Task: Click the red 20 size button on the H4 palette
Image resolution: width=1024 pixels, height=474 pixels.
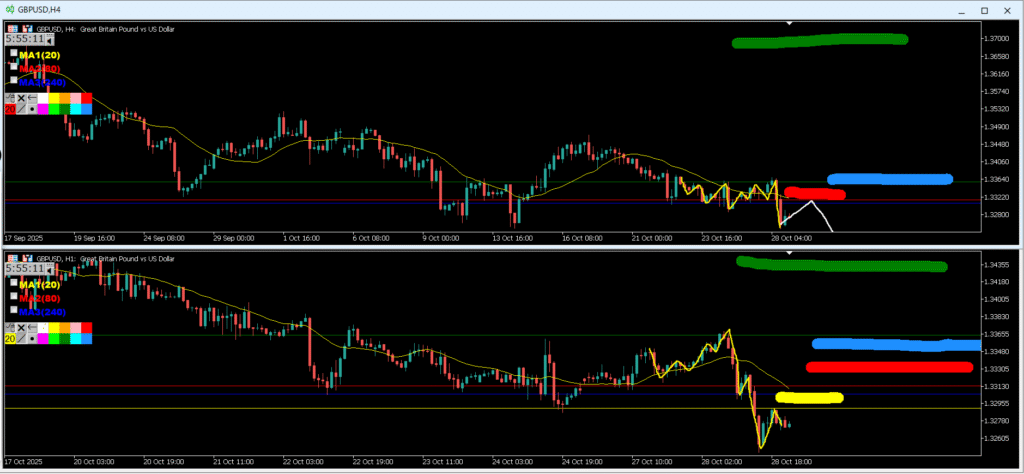Action: pos(10,109)
